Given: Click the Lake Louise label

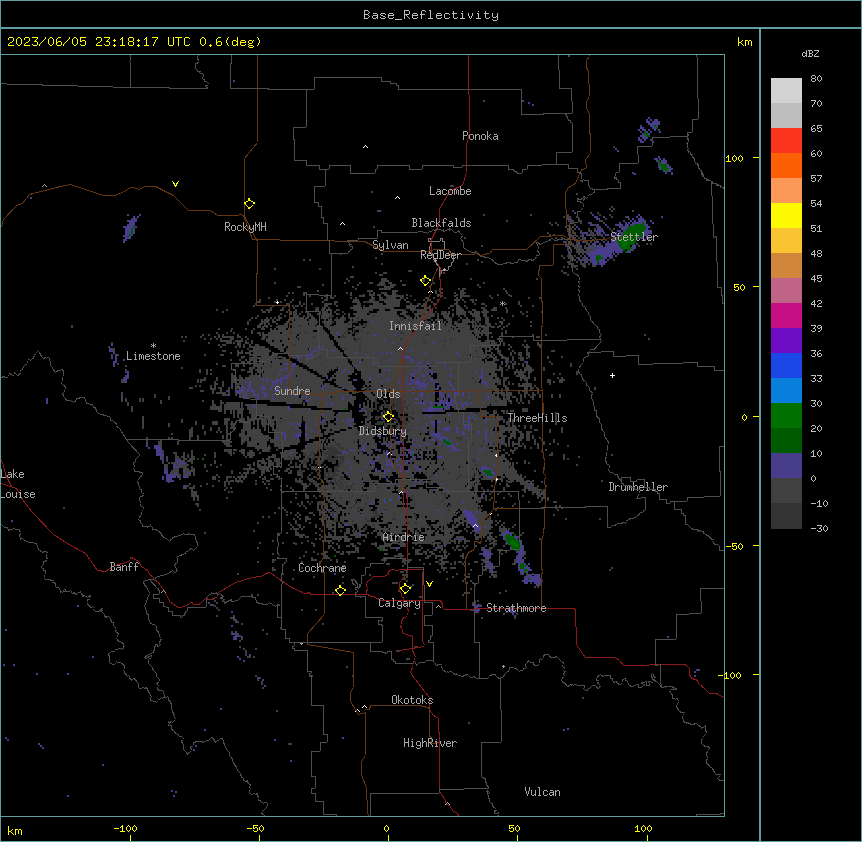Looking at the screenshot, I should click(x=18, y=484).
